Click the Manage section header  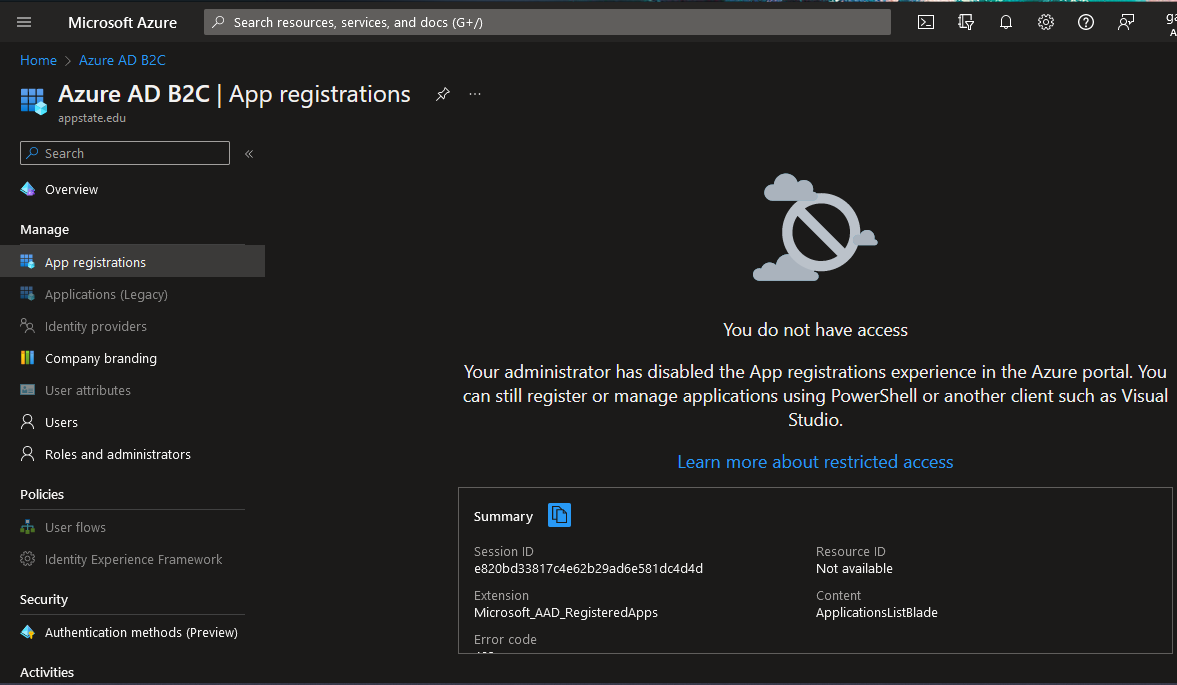pyautogui.click(x=44, y=230)
